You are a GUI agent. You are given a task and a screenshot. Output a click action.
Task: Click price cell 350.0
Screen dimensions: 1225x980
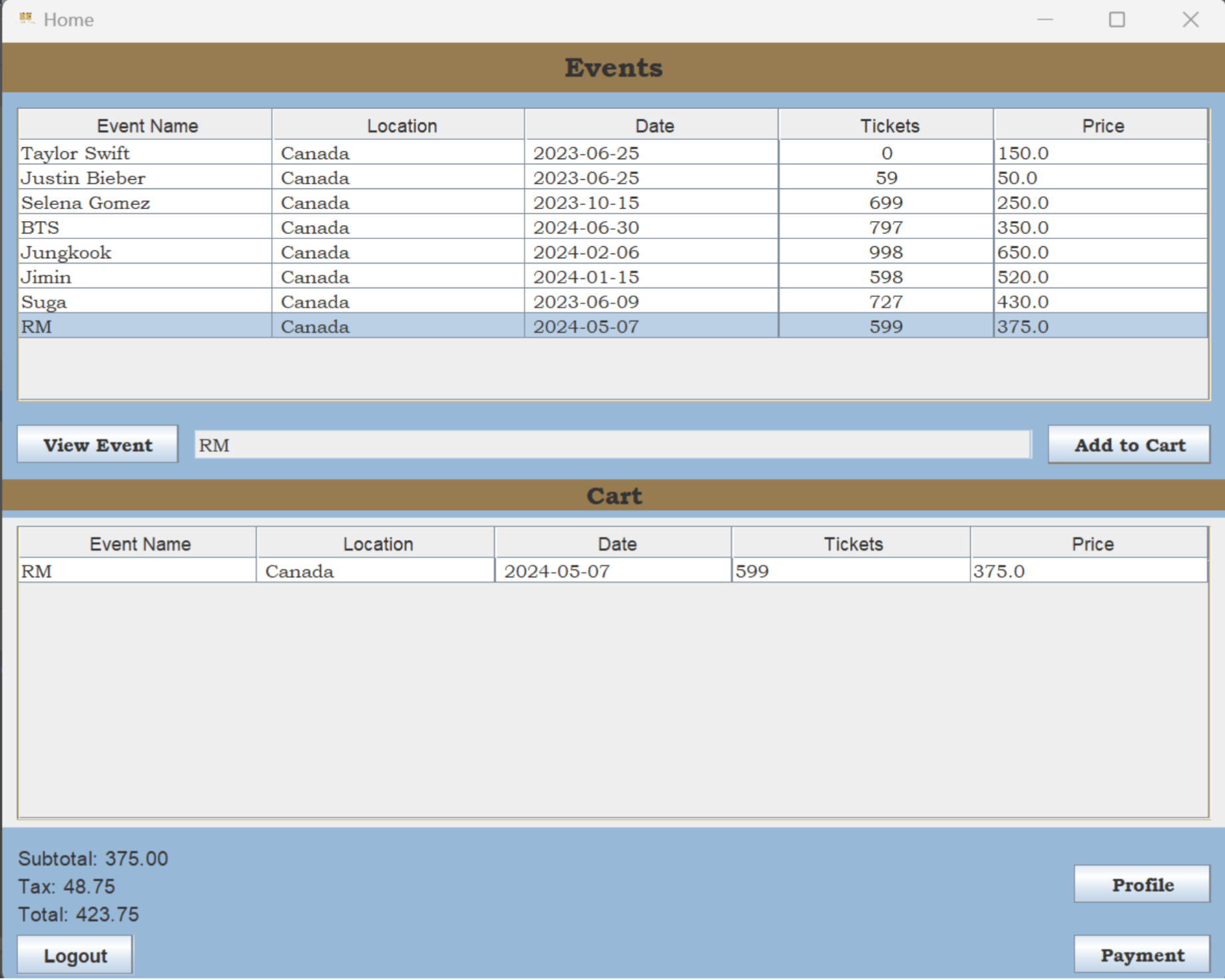pos(1101,227)
